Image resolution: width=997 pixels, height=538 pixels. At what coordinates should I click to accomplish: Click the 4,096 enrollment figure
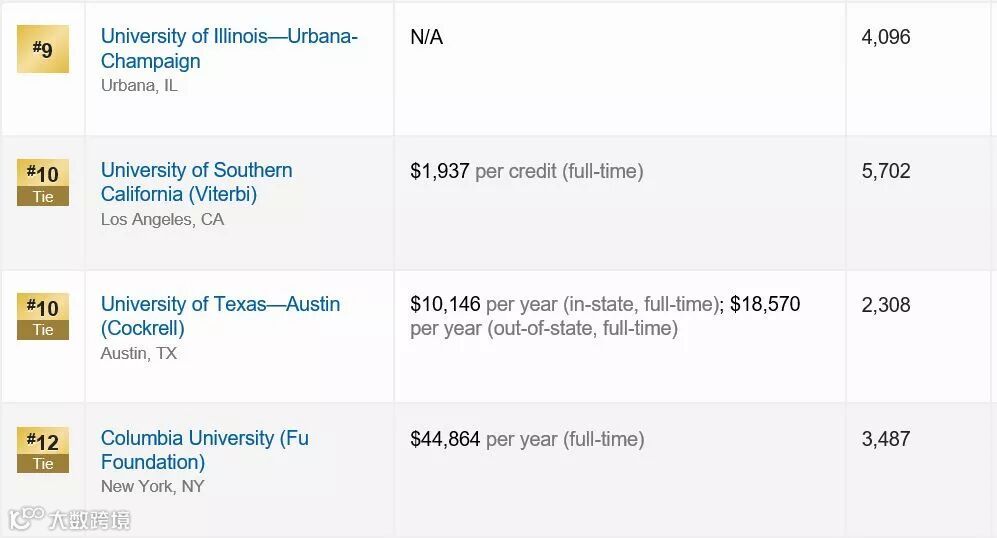pos(886,37)
